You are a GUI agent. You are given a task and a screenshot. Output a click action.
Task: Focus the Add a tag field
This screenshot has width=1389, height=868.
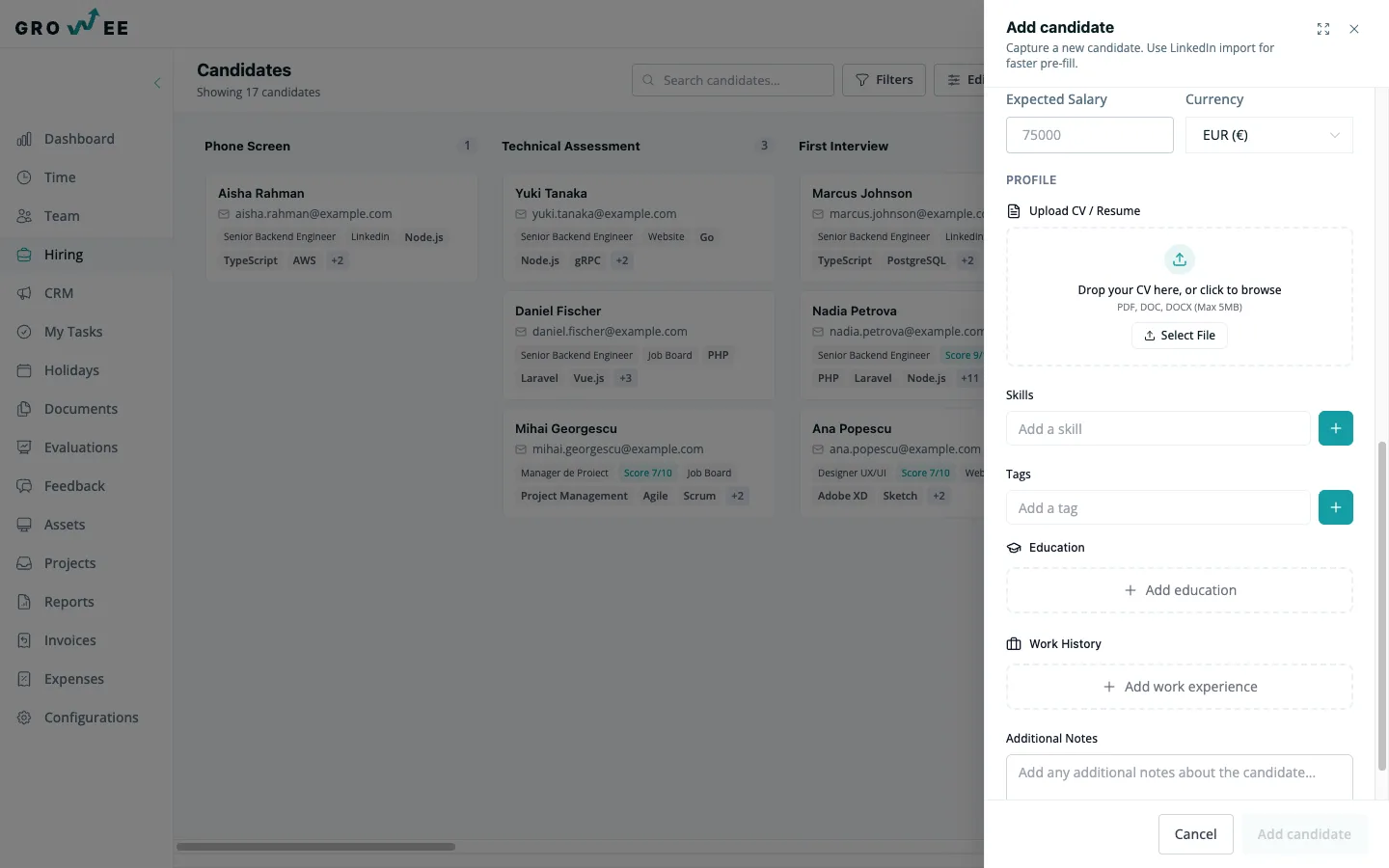1158,507
